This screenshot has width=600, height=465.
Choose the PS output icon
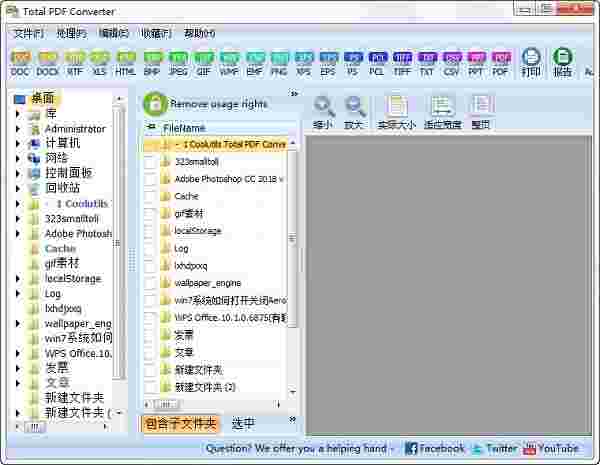pyautogui.click(x=353, y=63)
